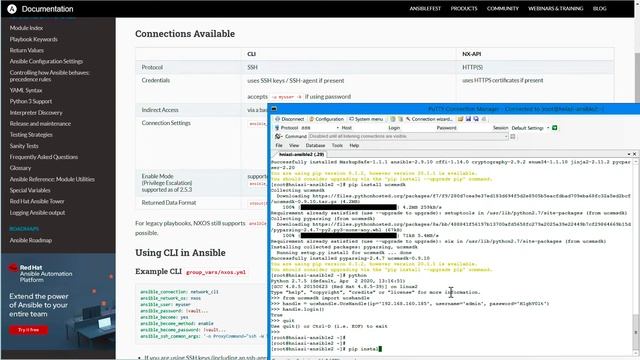Click the open folder icon in PuTTY toolbar
The image size is (640, 360).
click(x=460, y=119)
